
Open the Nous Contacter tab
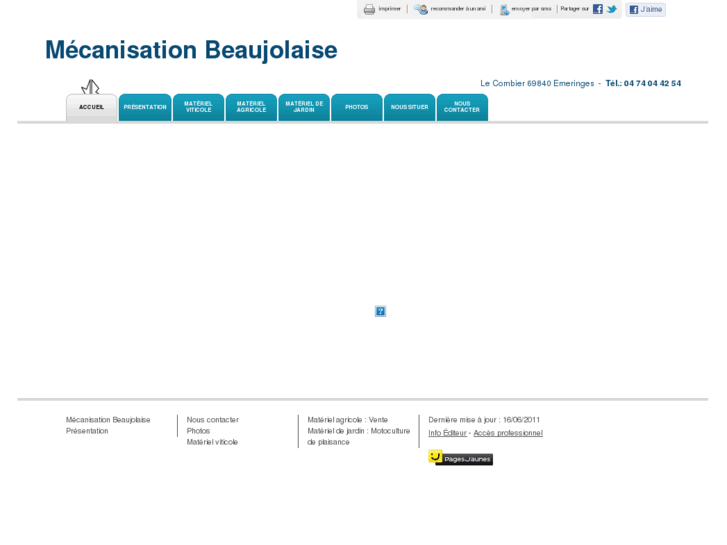462,108
